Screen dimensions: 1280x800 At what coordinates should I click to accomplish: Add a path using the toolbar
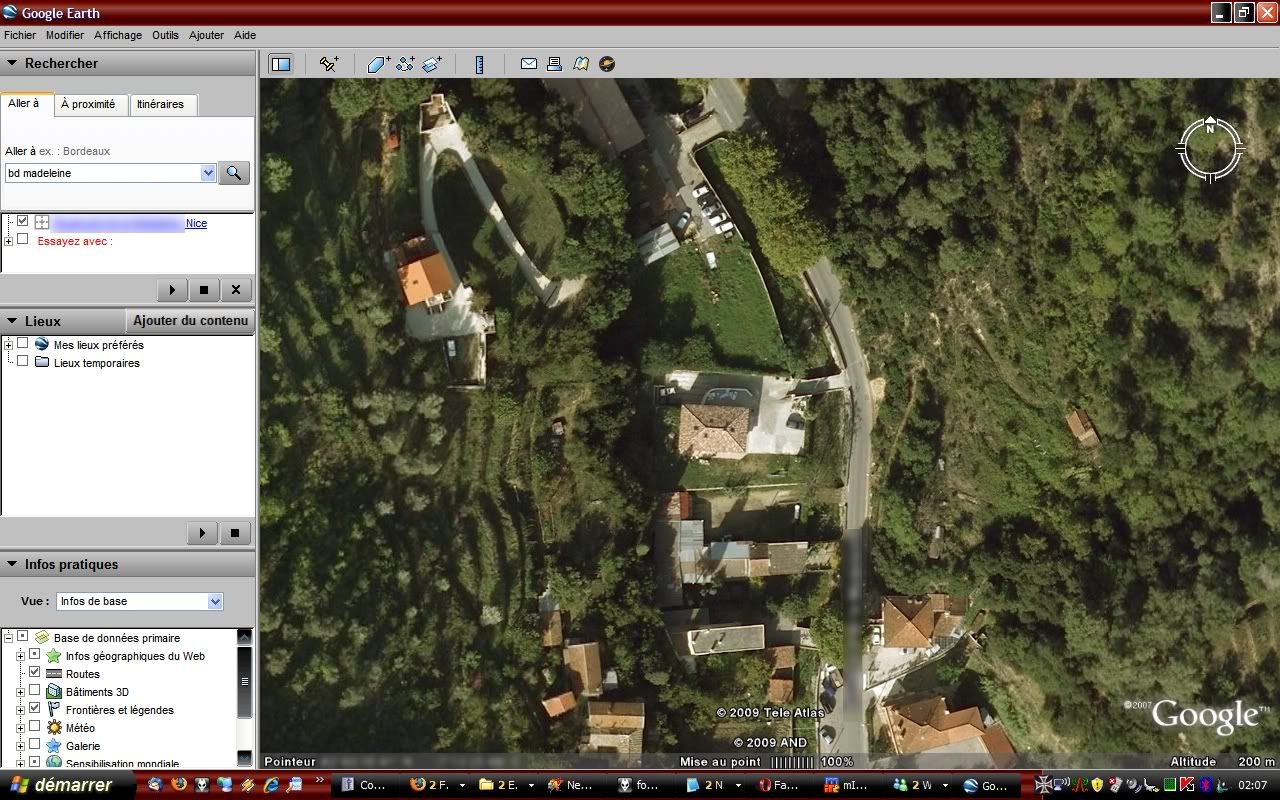pyautogui.click(x=405, y=64)
